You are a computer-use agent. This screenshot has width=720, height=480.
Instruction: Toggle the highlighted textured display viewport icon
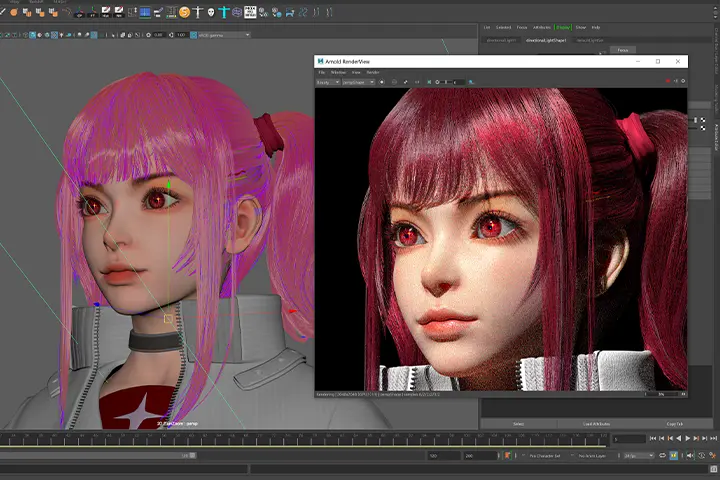click(x=54, y=35)
